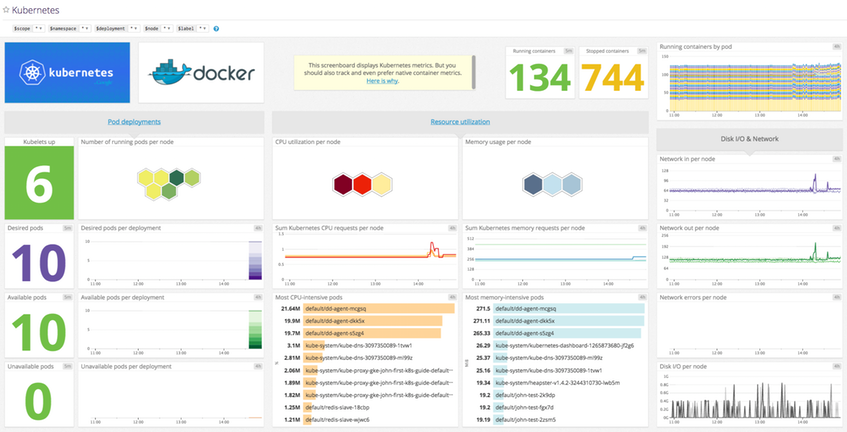Image resolution: width=847 pixels, height=432 pixels.
Task: Click the Kubernetes dashboard title
Action: tap(36, 10)
